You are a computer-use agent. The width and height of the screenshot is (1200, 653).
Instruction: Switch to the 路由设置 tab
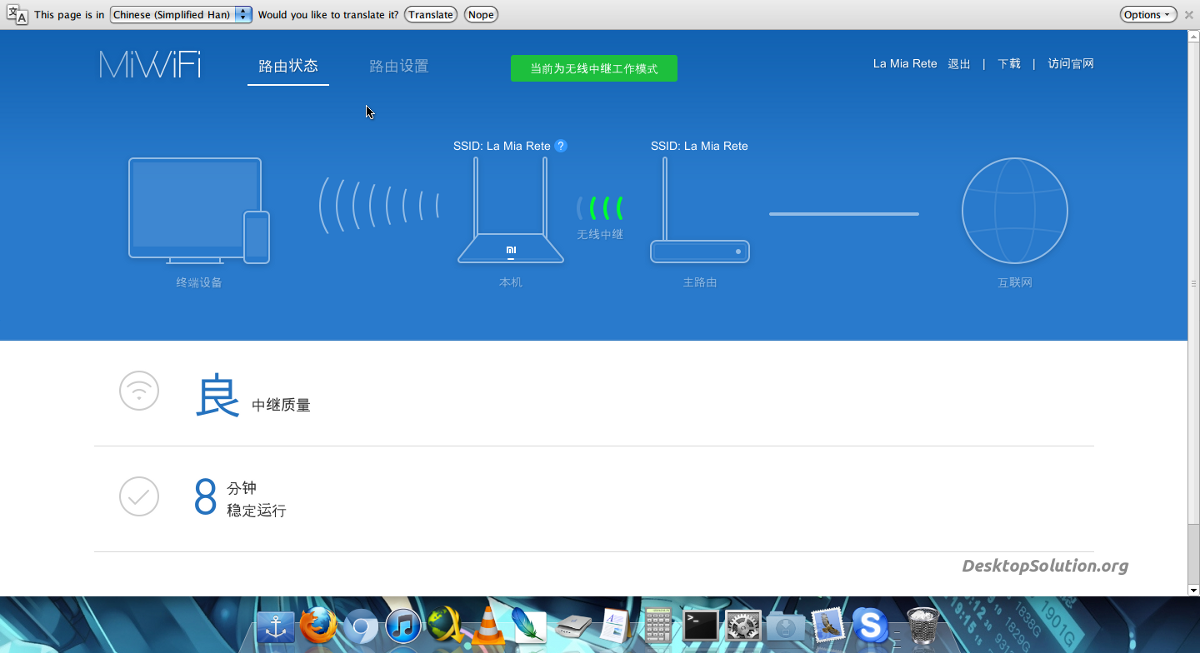click(x=399, y=66)
